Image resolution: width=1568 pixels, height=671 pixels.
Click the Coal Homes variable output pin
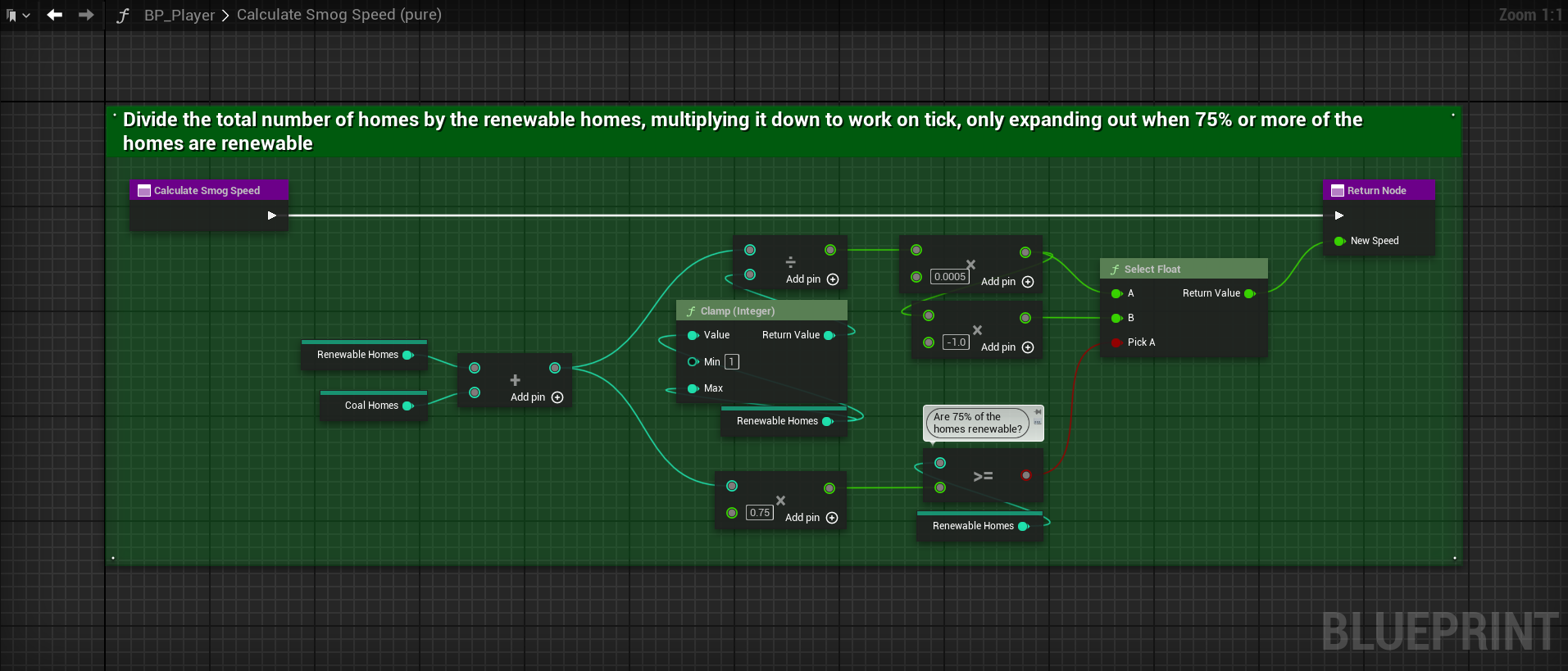click(x=408, y=406)
